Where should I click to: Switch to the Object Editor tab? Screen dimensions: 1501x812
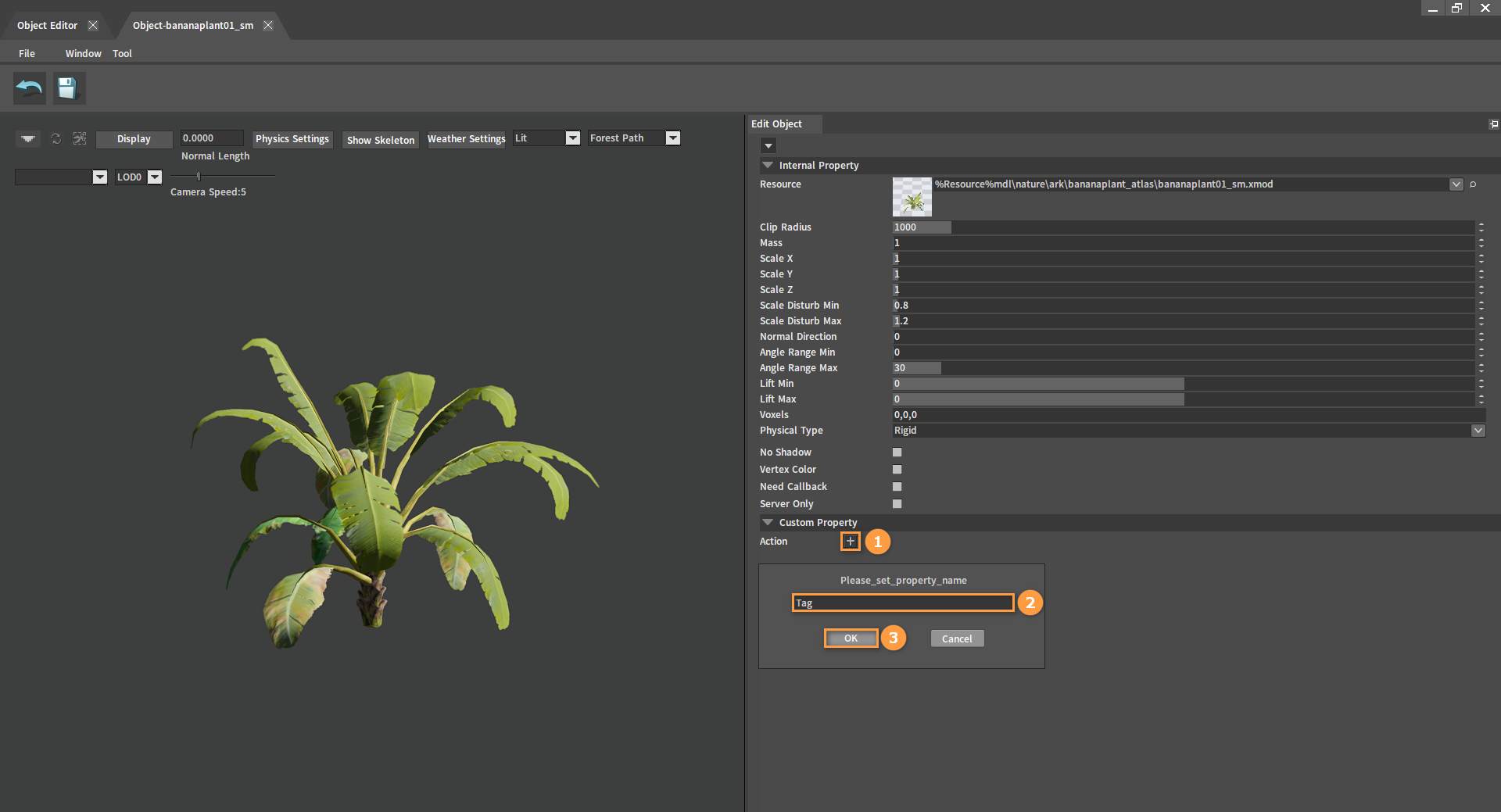click(47, 25)
